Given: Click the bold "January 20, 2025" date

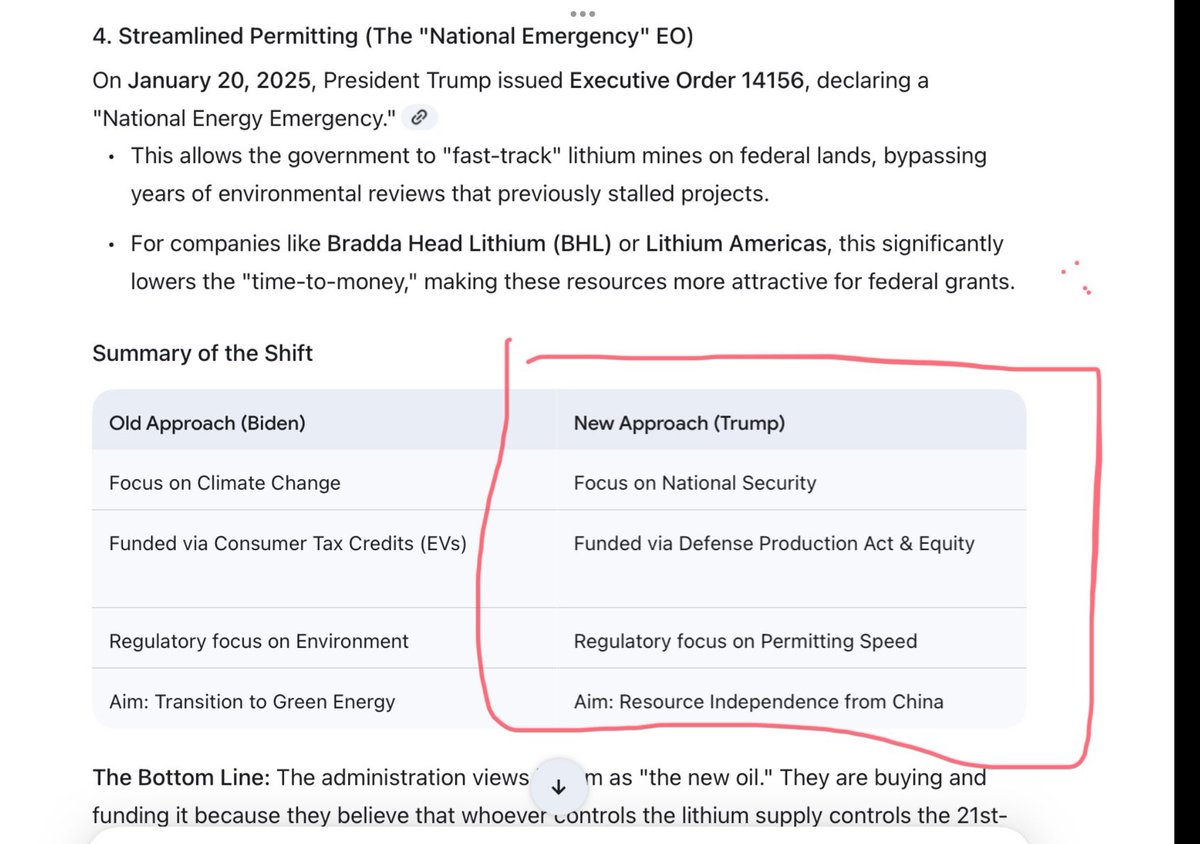Looking at the screenshot, I should click(x=222, y=80).
